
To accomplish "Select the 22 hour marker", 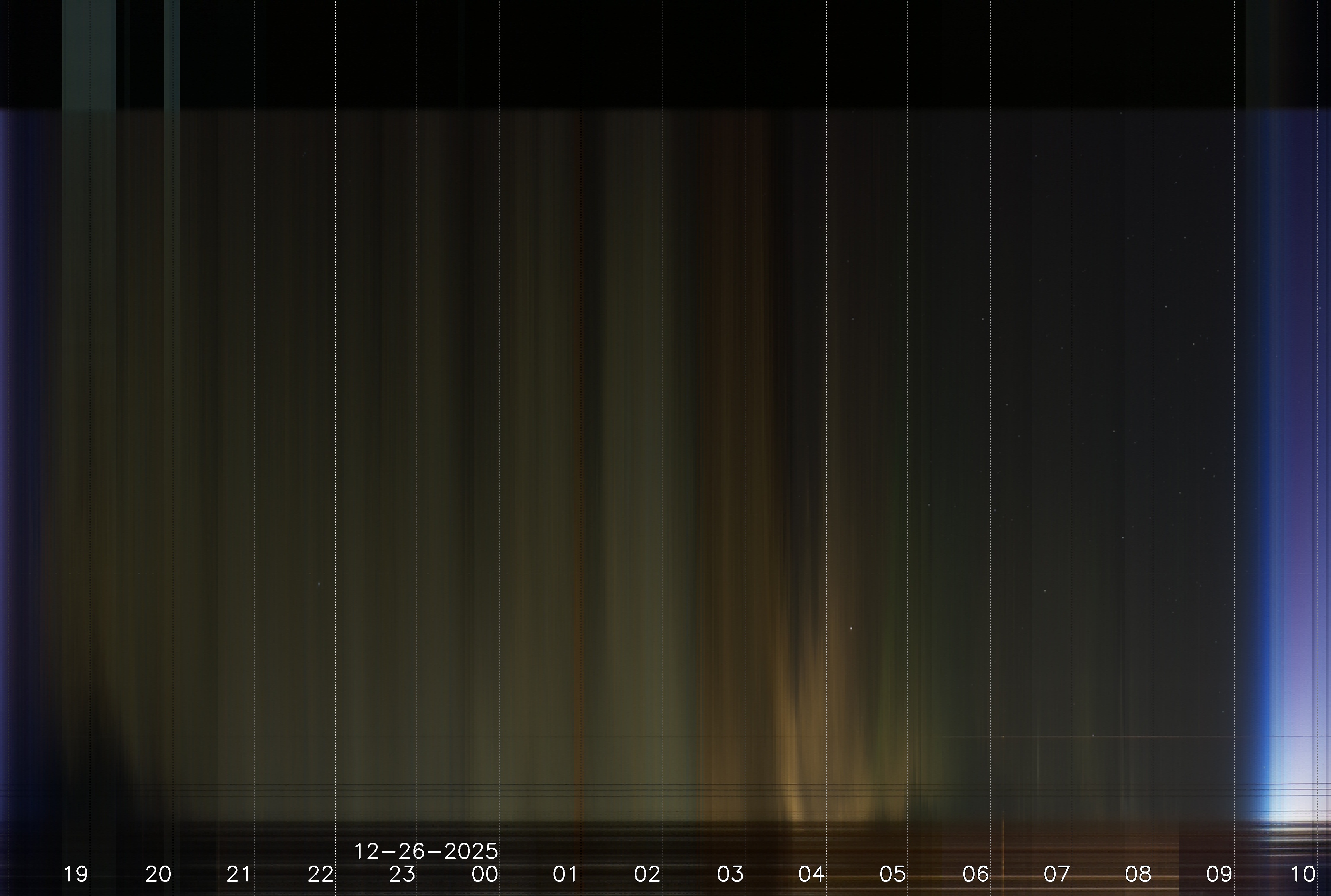I will [320, 874].
